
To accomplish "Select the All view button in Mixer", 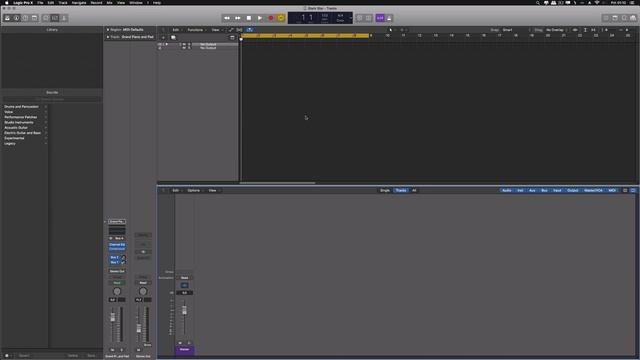I will pyautogui.click(x=414, y=191).
